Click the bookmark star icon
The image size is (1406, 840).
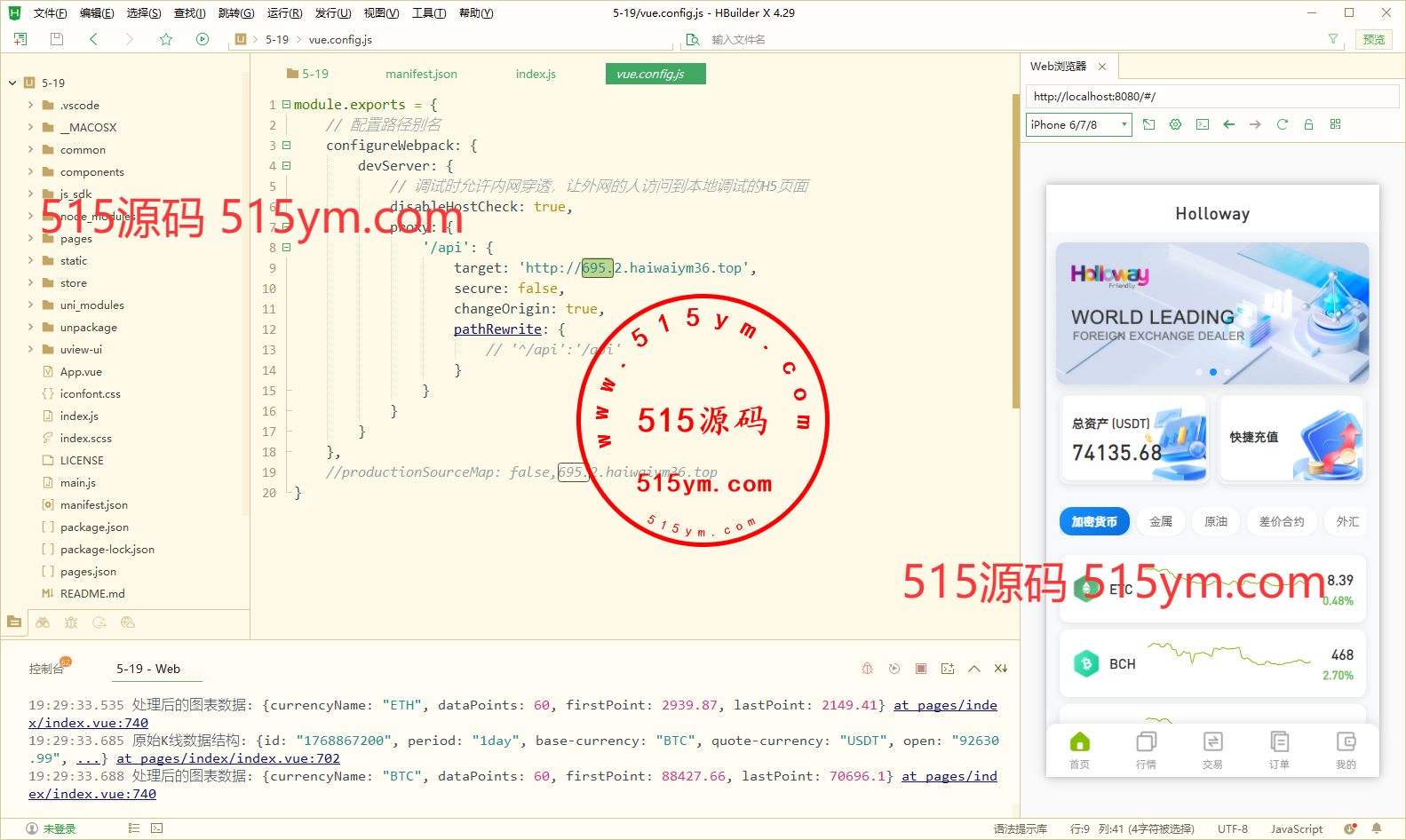pyautogui.click(x=165, y=39)
